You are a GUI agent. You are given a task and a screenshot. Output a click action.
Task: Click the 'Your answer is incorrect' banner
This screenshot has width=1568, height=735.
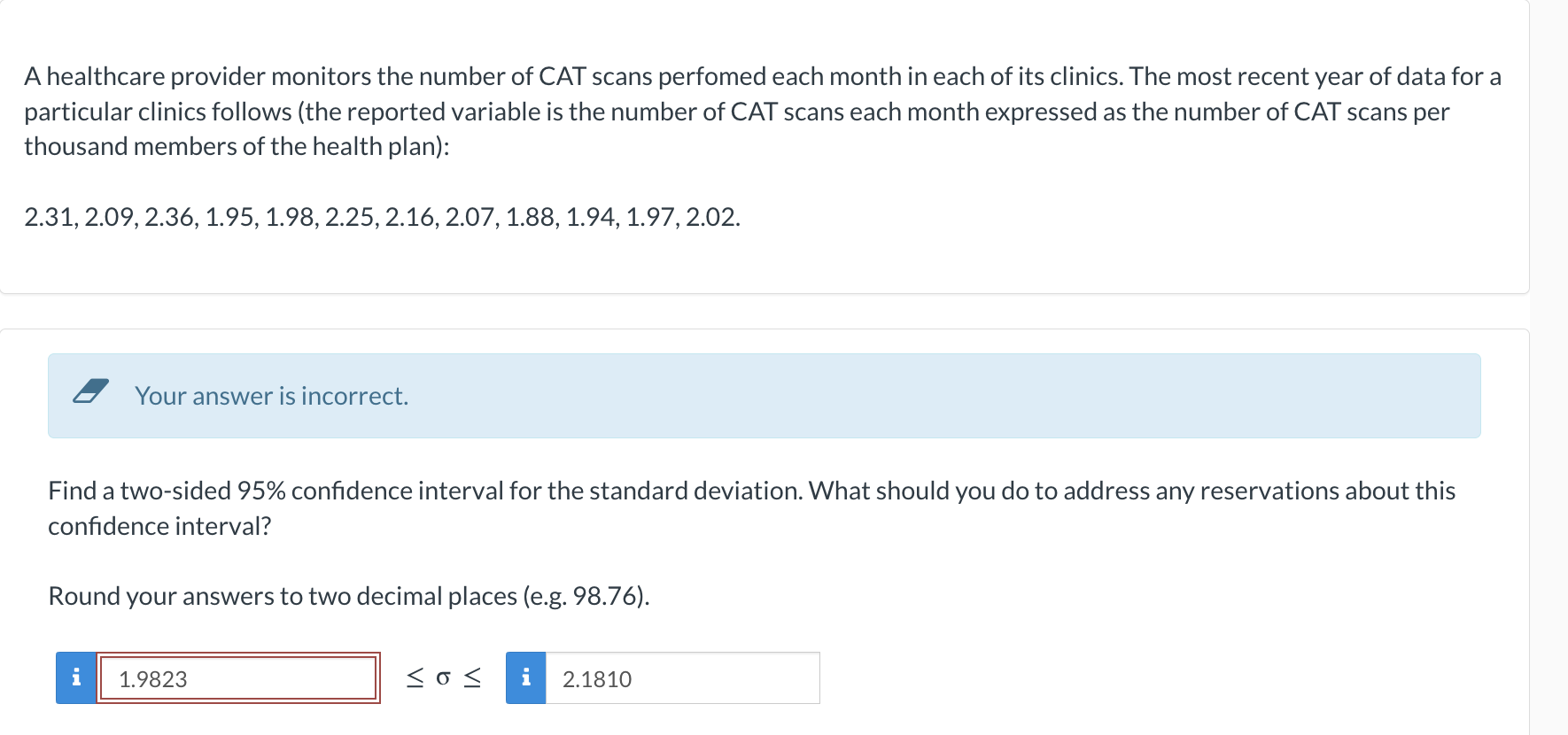pyautogui.click(x=271, y=396)
